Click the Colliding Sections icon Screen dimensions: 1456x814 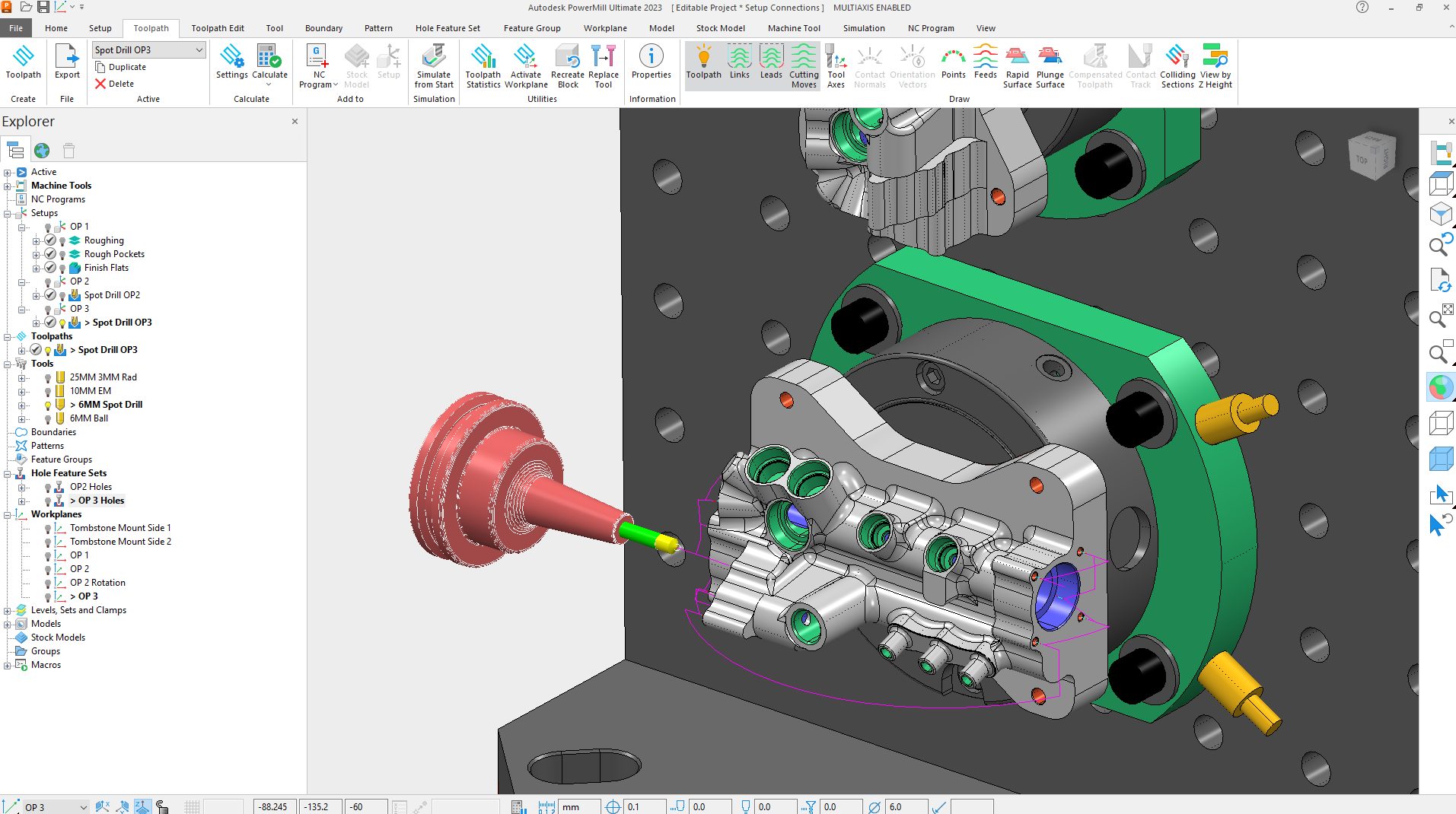(x=1177, y=65)
